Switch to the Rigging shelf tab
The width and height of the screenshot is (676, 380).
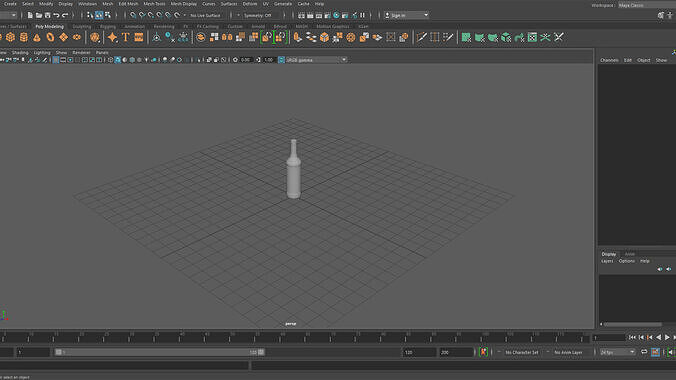[108, 26]
